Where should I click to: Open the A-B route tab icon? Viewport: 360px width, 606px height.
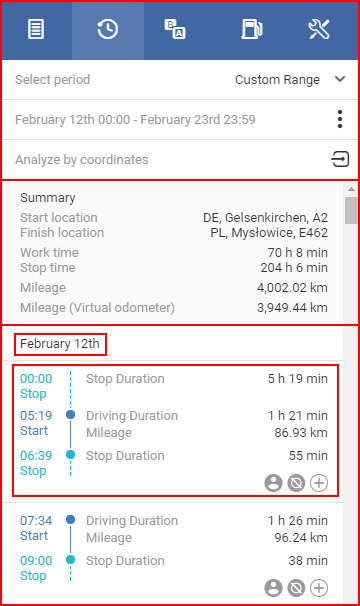pos(175,30)
